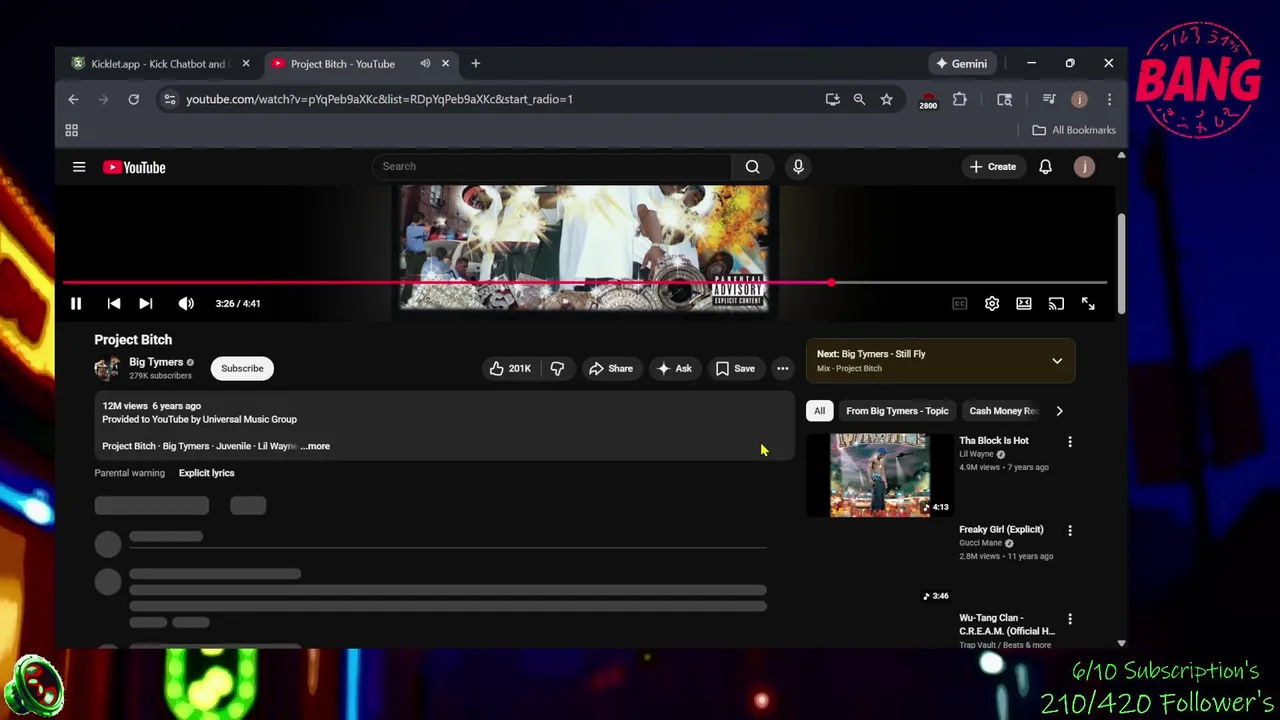1280x720 pixels.
Task: Seek on the red video progress bar
Action: coord(585,283)
